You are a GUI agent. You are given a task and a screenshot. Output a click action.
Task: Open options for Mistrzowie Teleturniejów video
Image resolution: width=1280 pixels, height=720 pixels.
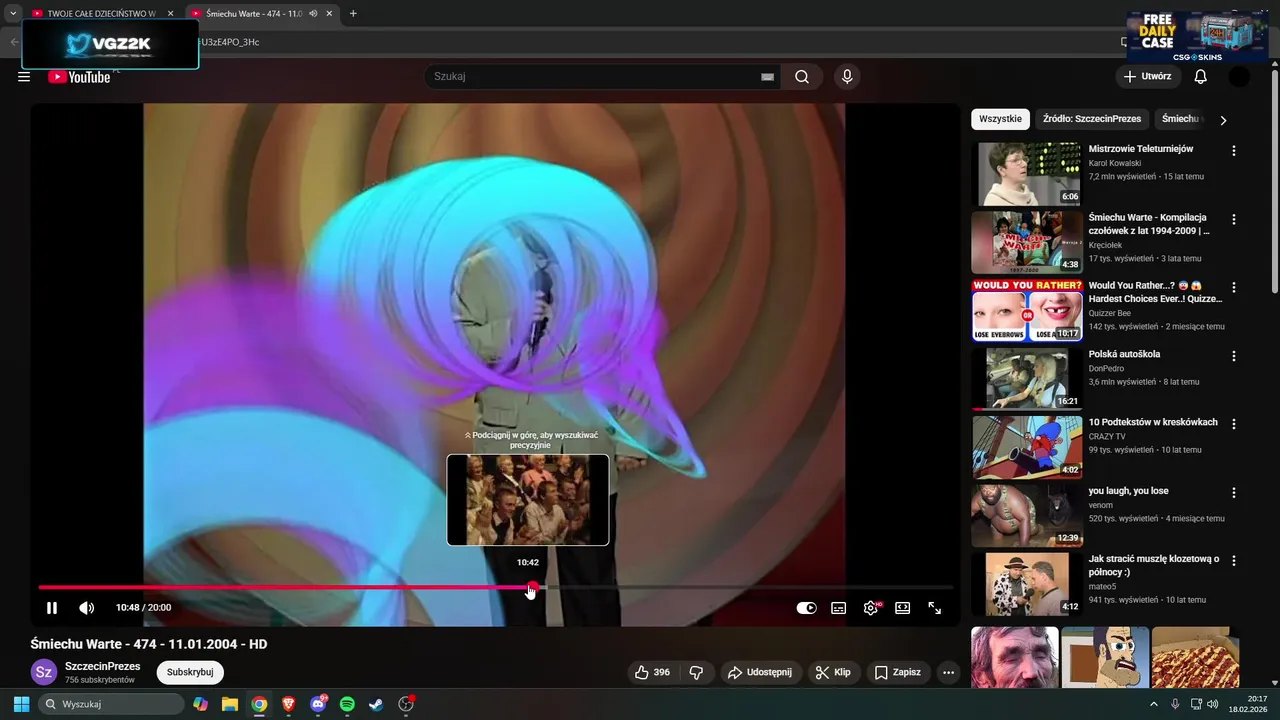[1233, 151]
